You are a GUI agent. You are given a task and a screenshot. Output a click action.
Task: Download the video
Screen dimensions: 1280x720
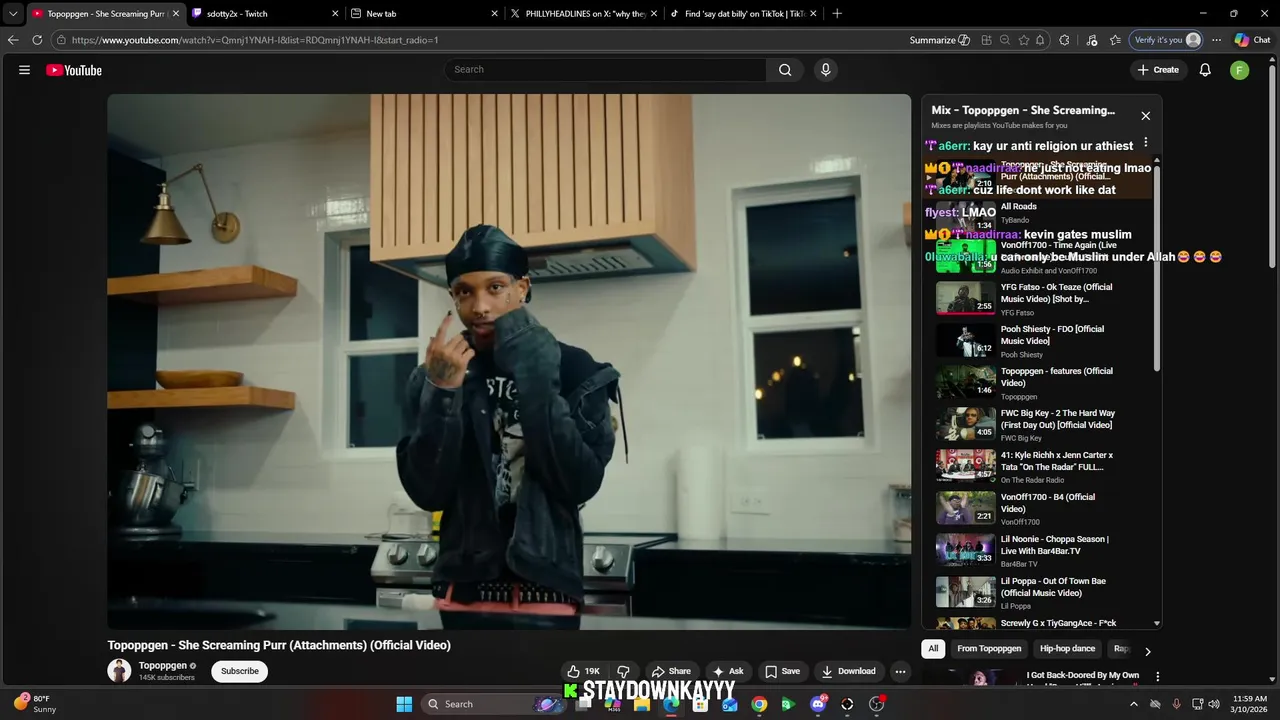[848, 671]
